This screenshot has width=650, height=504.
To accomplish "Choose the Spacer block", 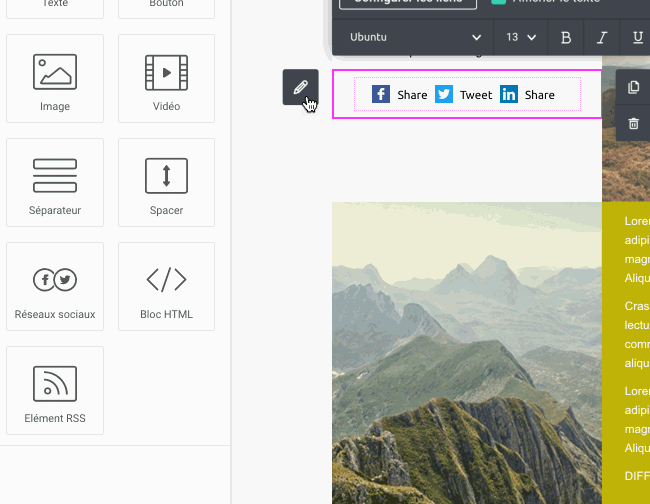I will pos(166,182).
